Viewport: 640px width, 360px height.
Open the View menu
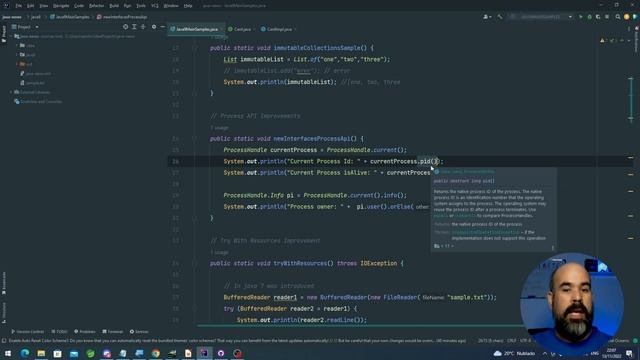click(x=44, y=6)
